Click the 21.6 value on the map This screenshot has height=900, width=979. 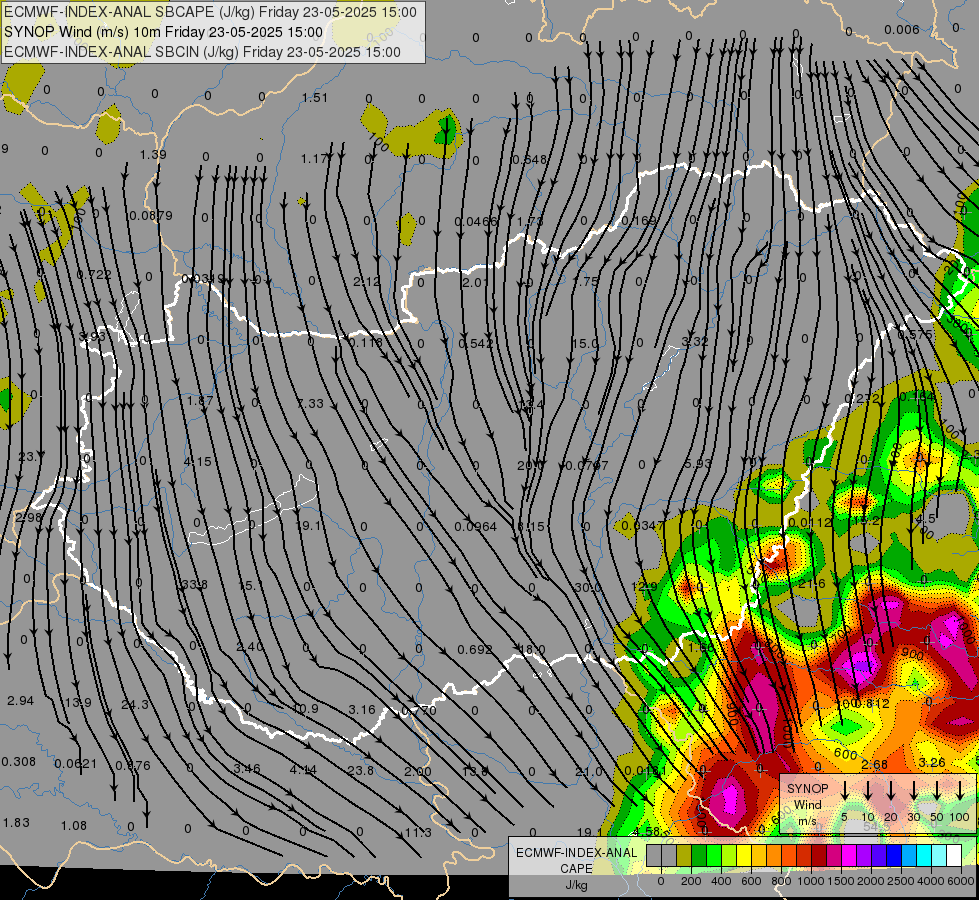point(812,583)
